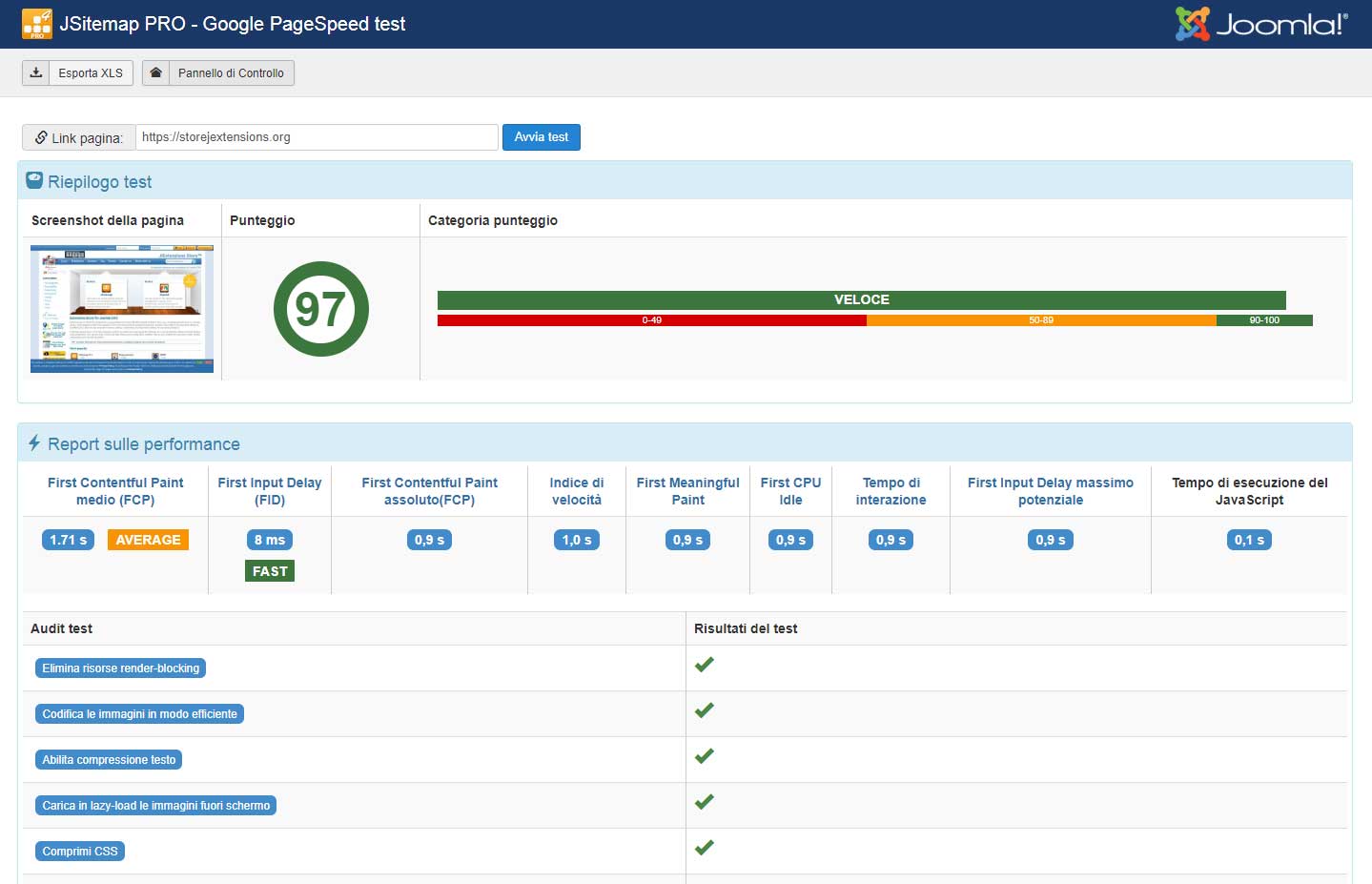Click the orange 50-89 score range segment
This screenshot has width=1372, height=884.
[1040, 320]
